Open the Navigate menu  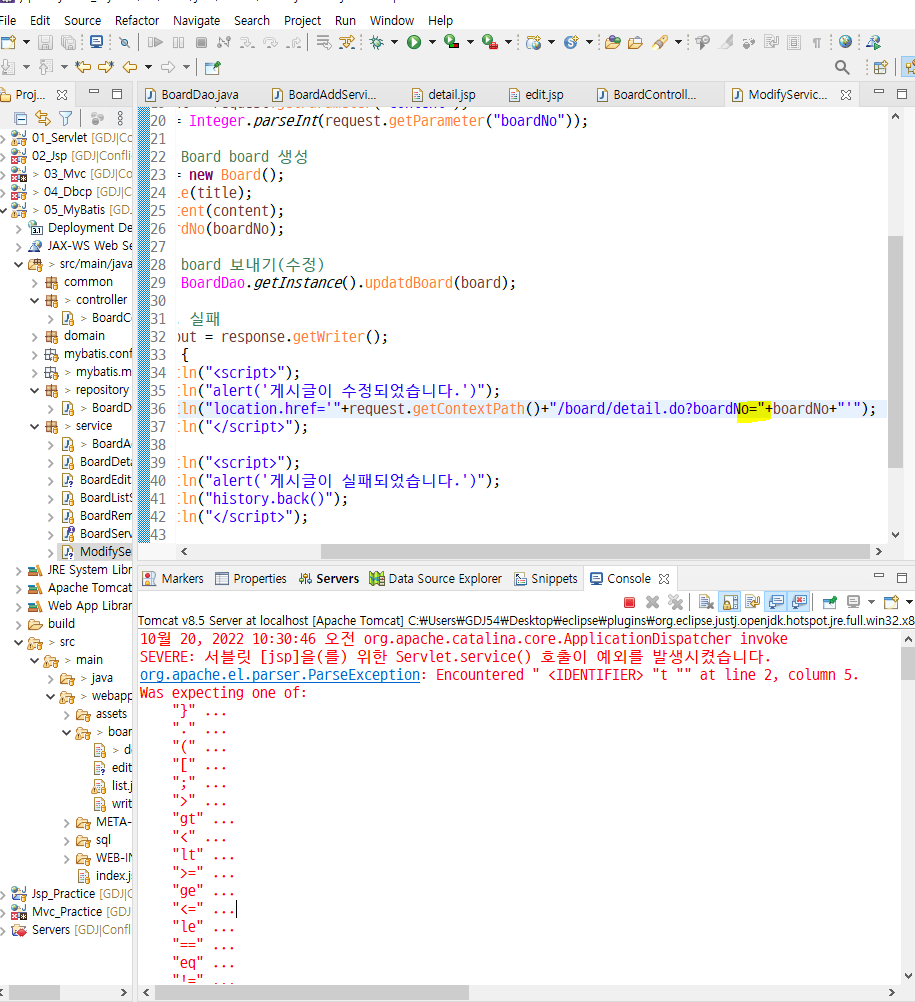click(x=196, y=20)
